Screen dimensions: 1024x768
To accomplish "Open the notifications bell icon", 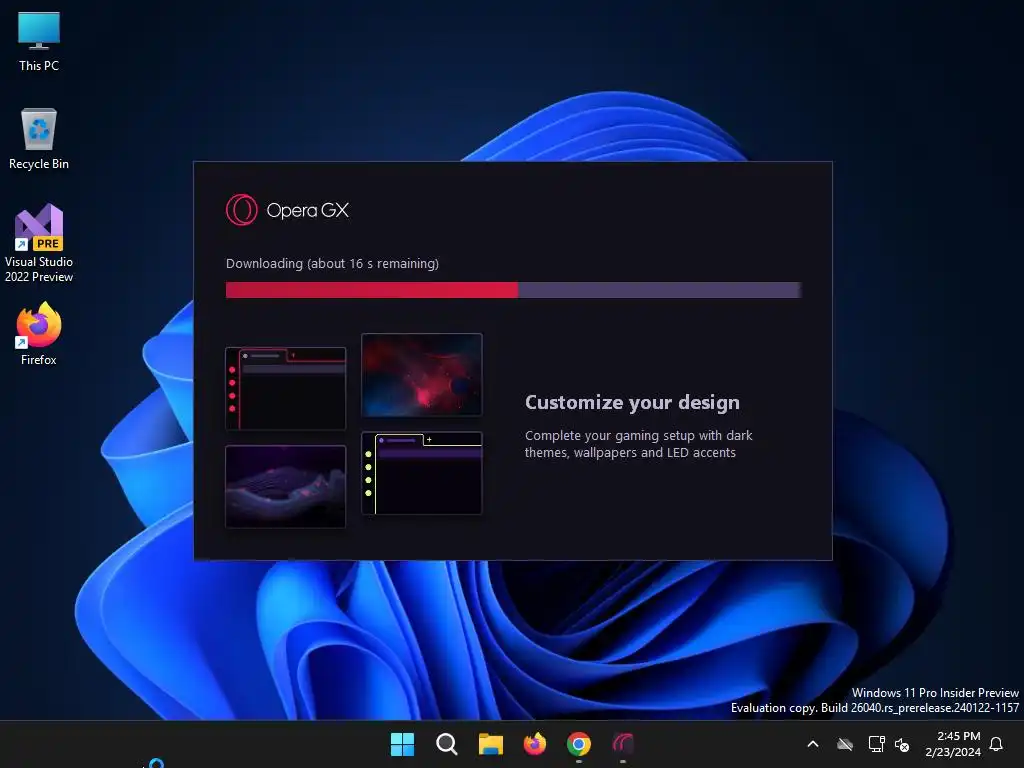I will (x=996, y=744).
